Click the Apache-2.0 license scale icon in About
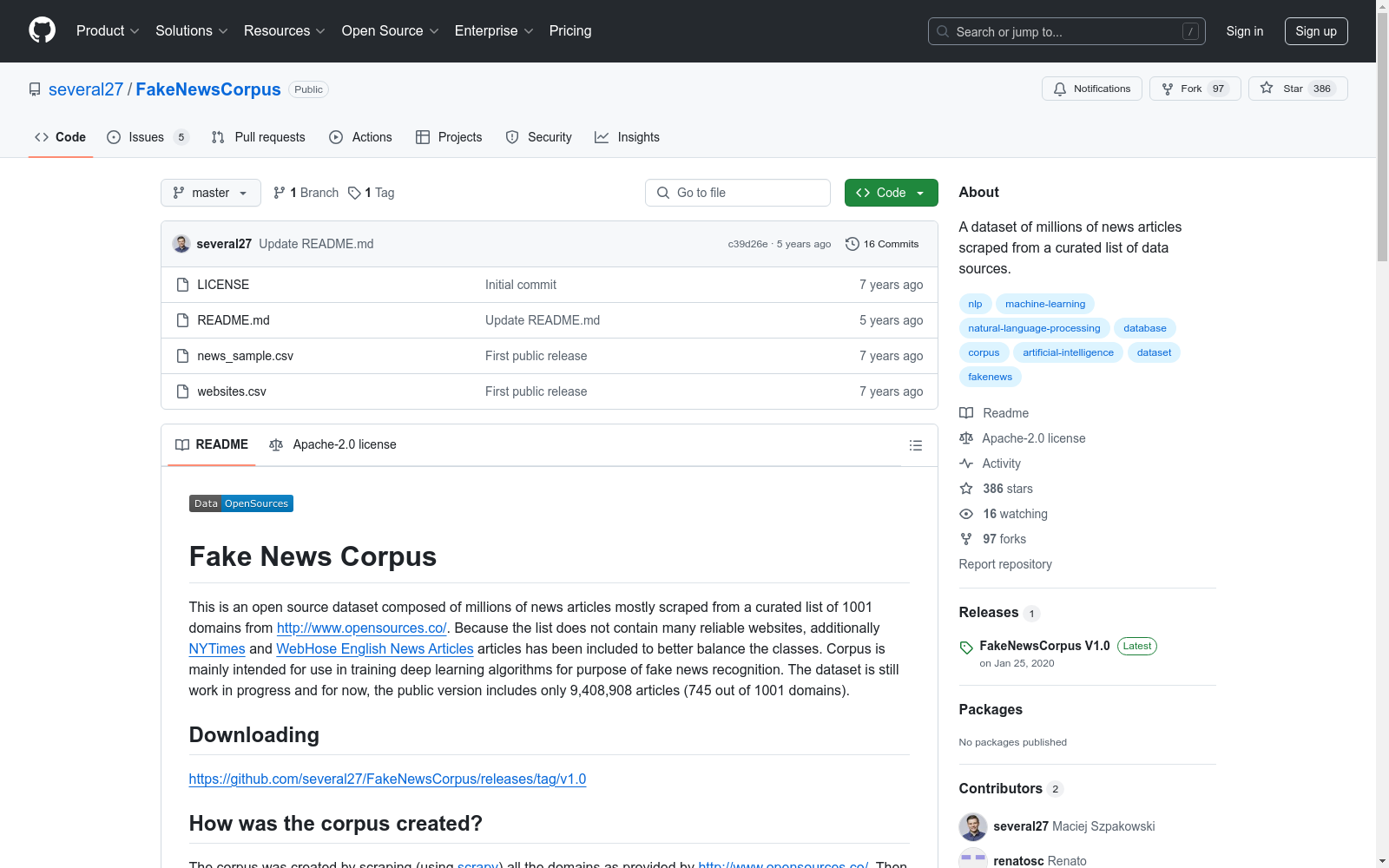Viewport: 1389px width, 868px height. [966, 438]
